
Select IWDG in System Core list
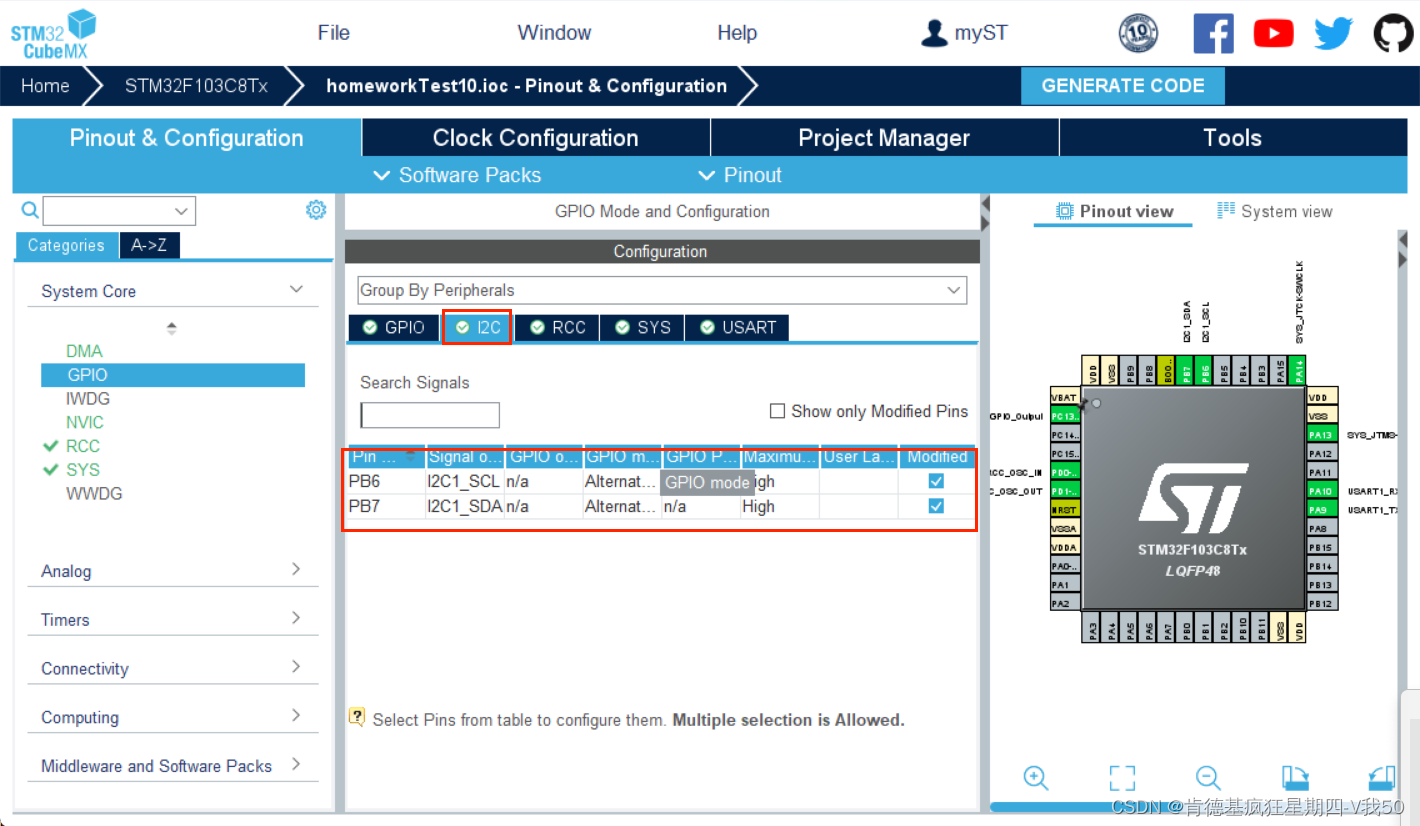pos(88,398)
